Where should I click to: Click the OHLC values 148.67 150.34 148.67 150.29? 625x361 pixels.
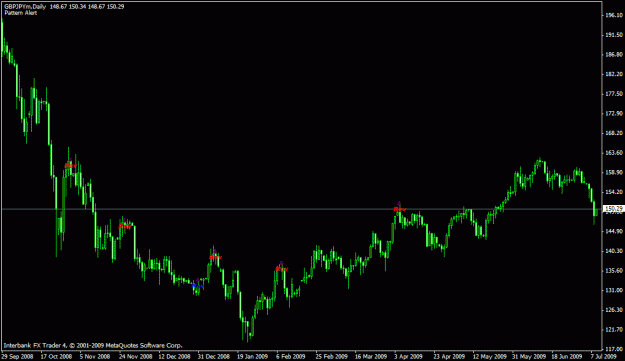click(87, 6)
